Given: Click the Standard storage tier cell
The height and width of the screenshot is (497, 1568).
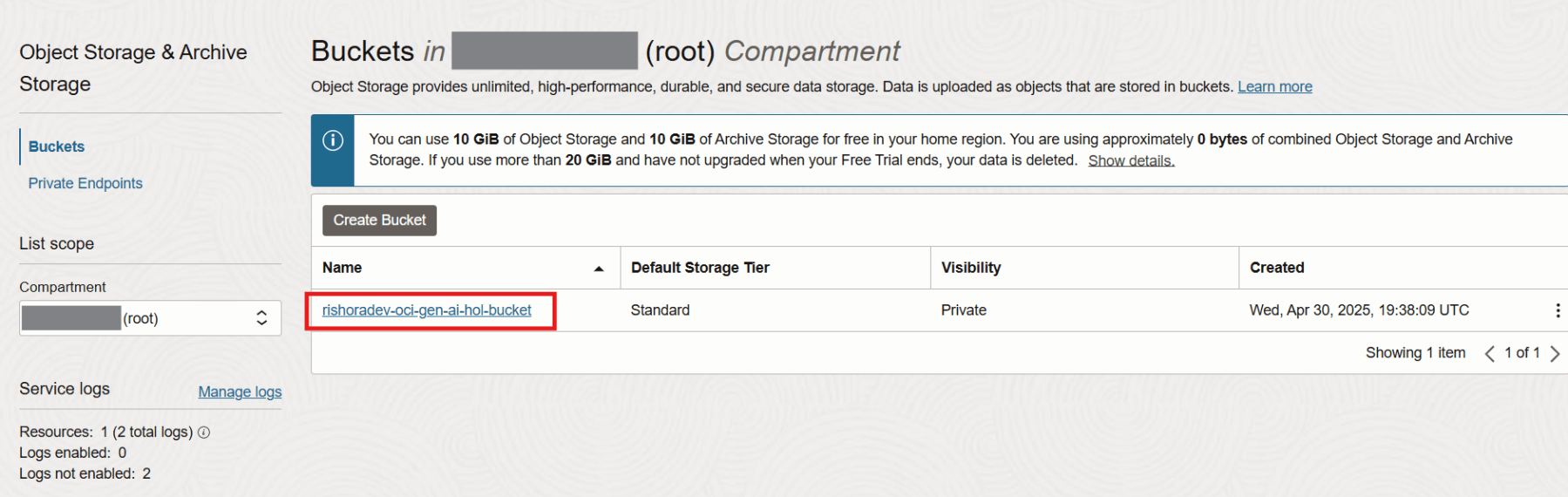Looking at the screenshot, I should click(660, 310).
